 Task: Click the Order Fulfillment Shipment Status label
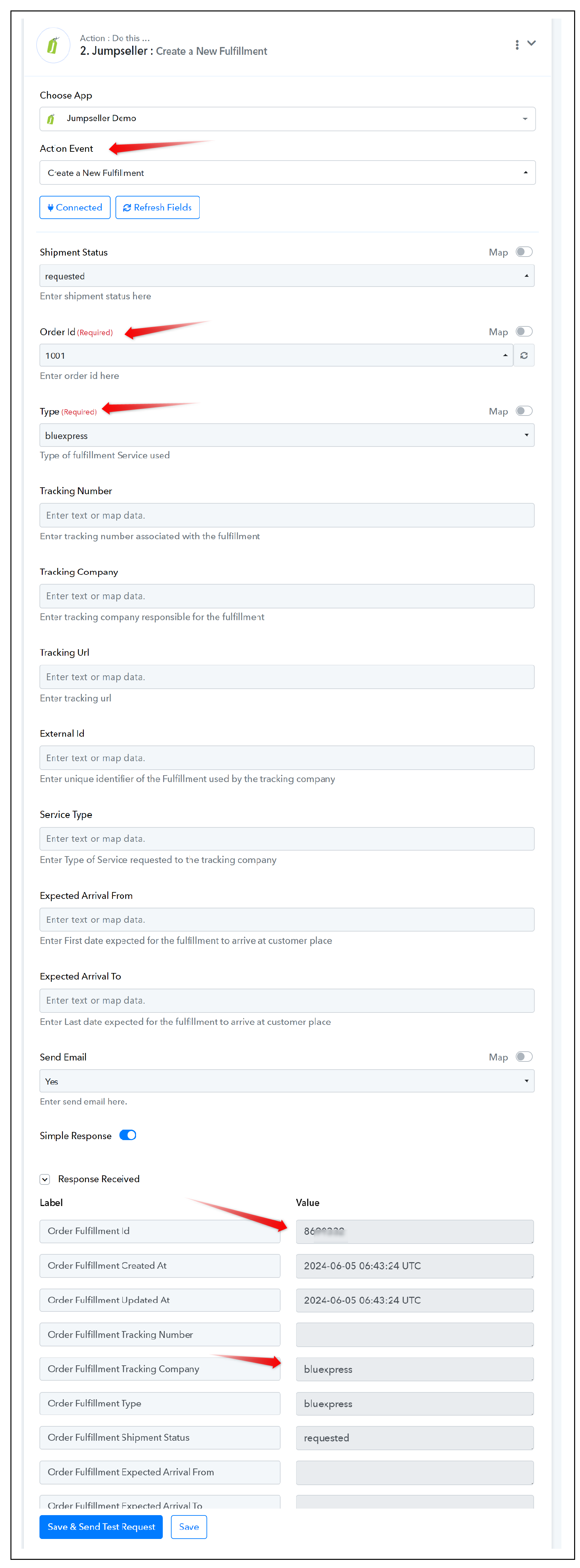160,1438
